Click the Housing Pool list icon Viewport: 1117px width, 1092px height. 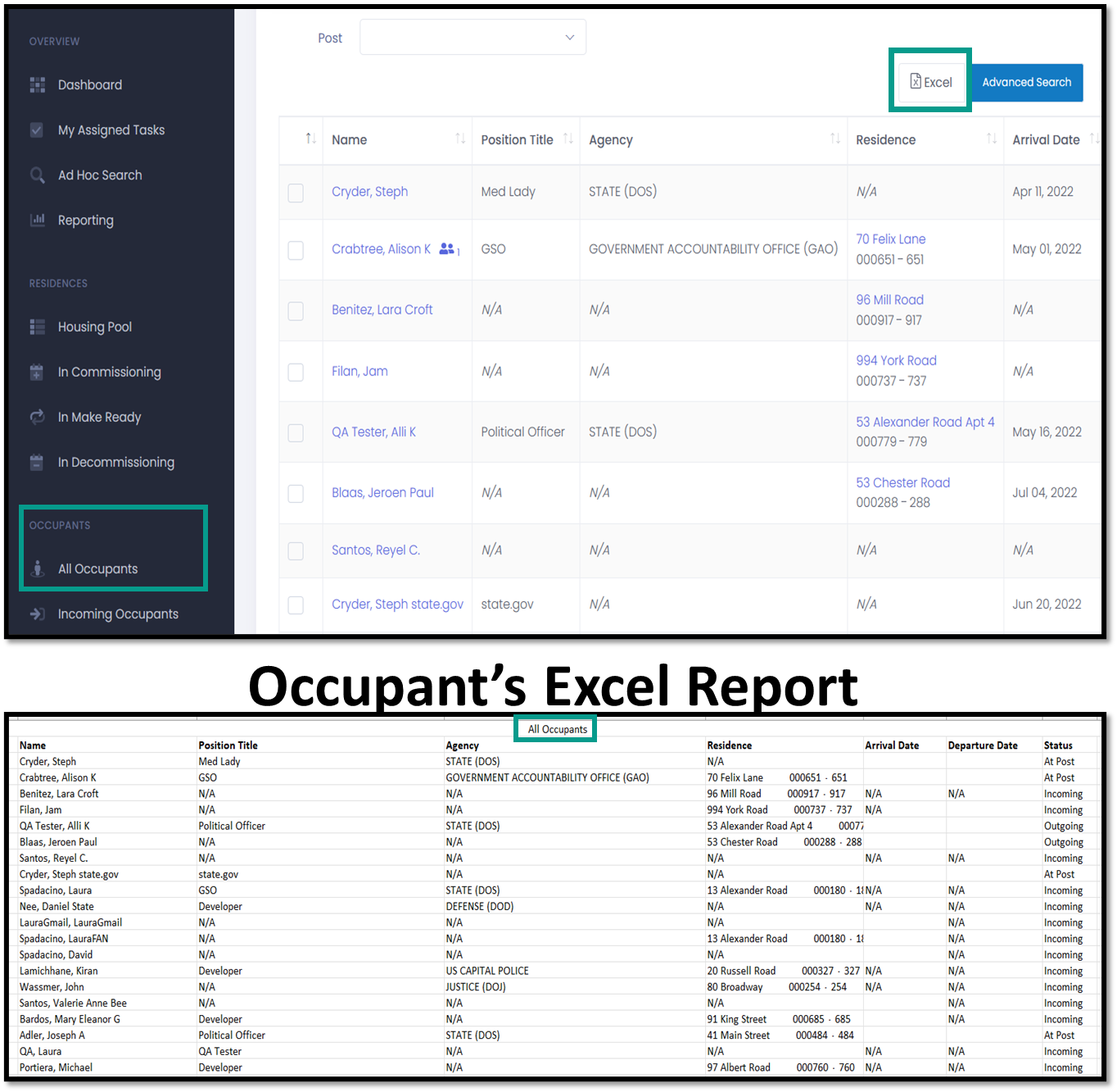click(37, 326)
